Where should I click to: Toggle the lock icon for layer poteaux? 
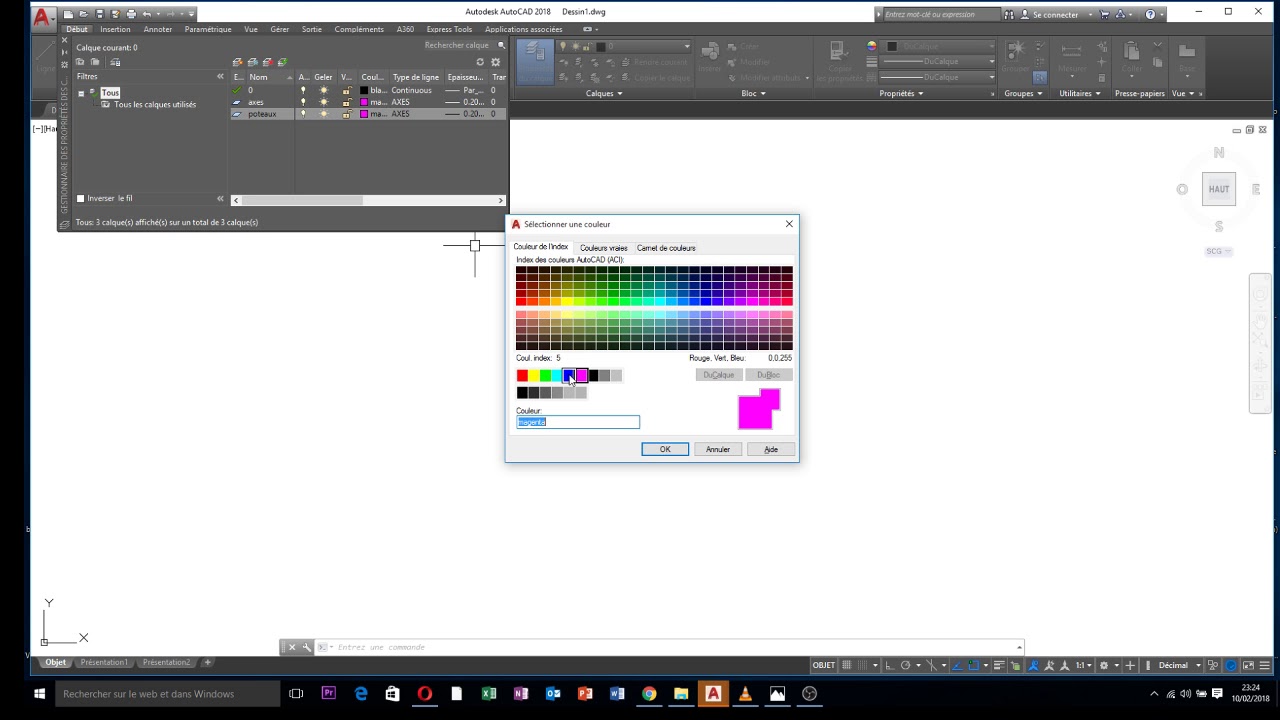point(346,114)
